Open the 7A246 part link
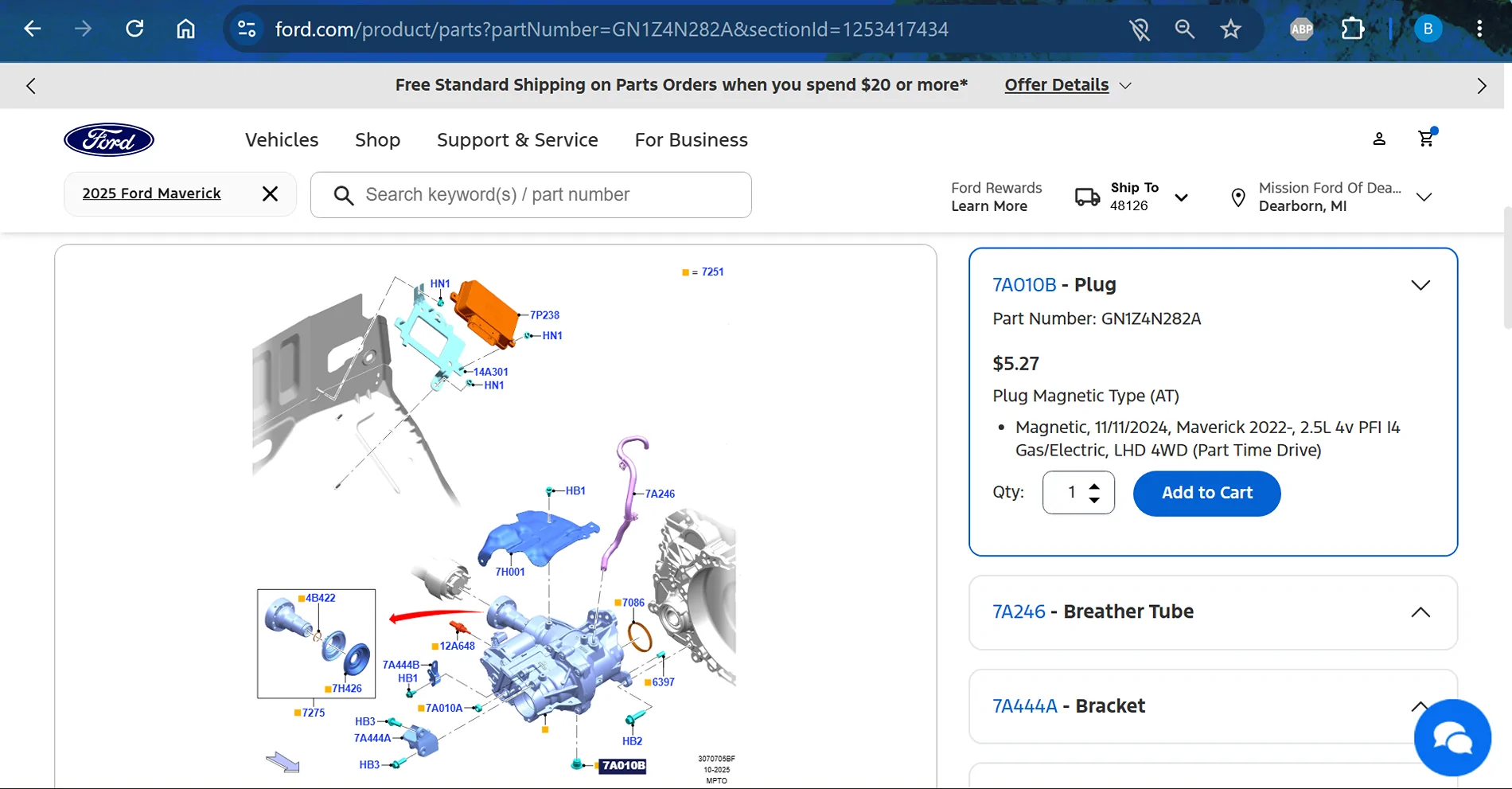 [x=1019, y=611]
